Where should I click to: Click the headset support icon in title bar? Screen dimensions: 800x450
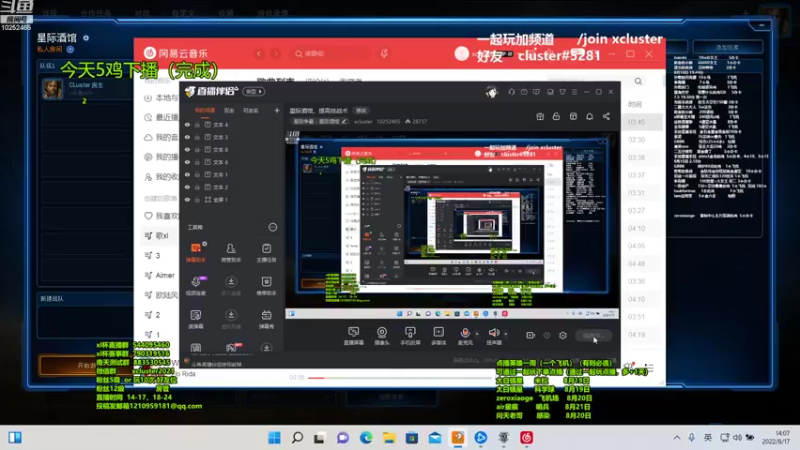click(511, 92)
